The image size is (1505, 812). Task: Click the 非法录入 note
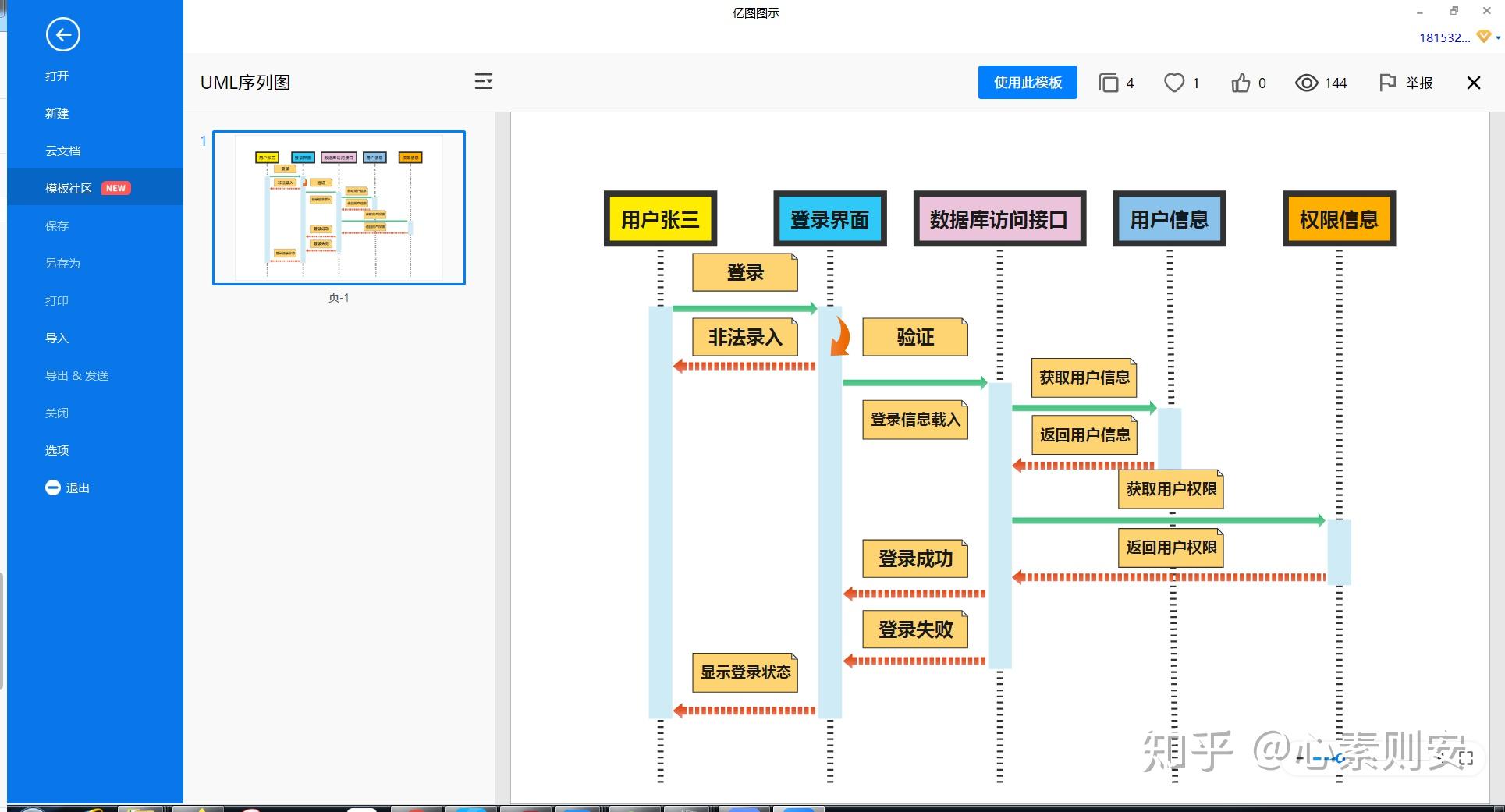pos(745,337)
